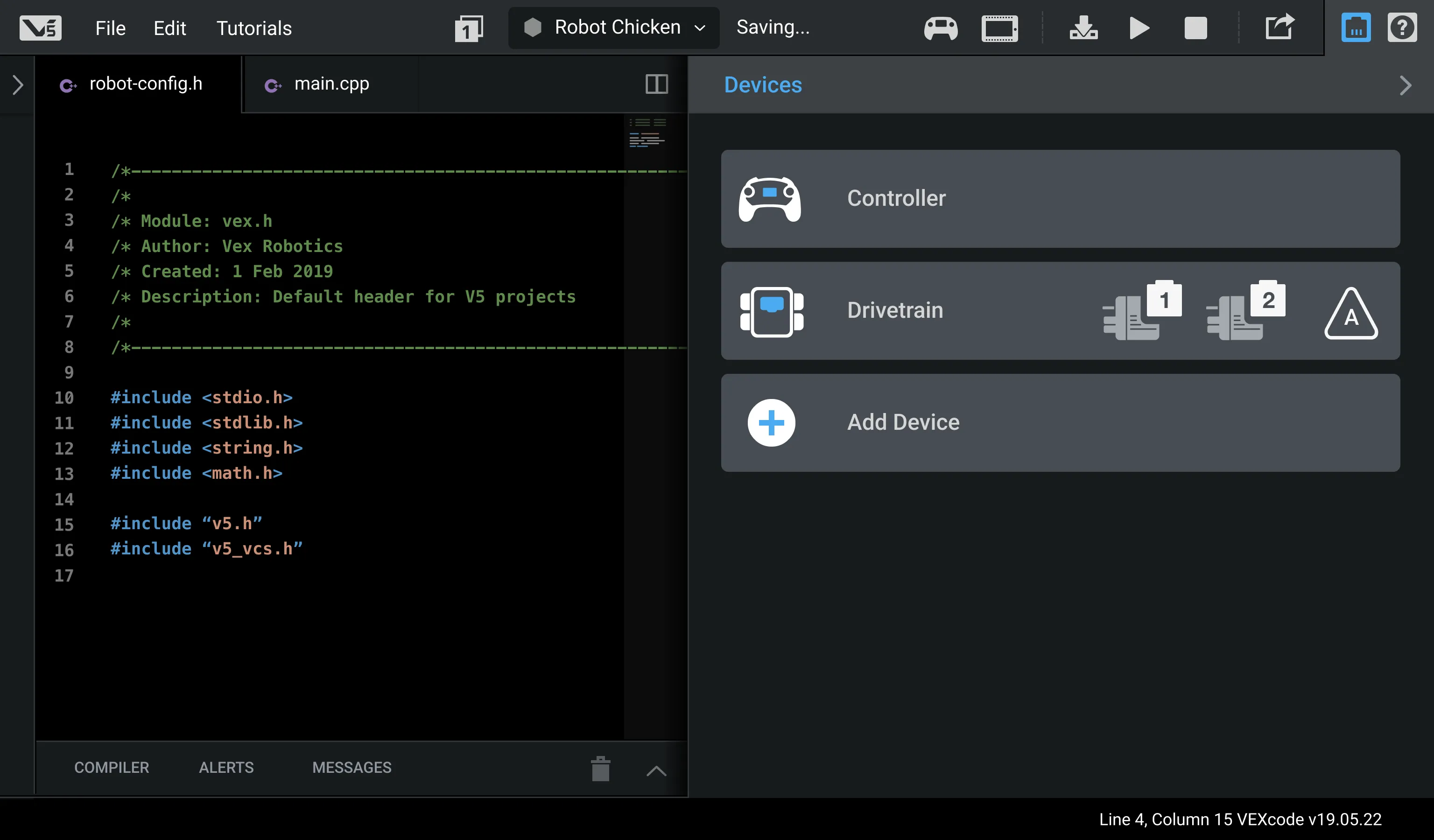
Task: Collapse the Devices panel with the right chevron
Action: point(1405,85)
